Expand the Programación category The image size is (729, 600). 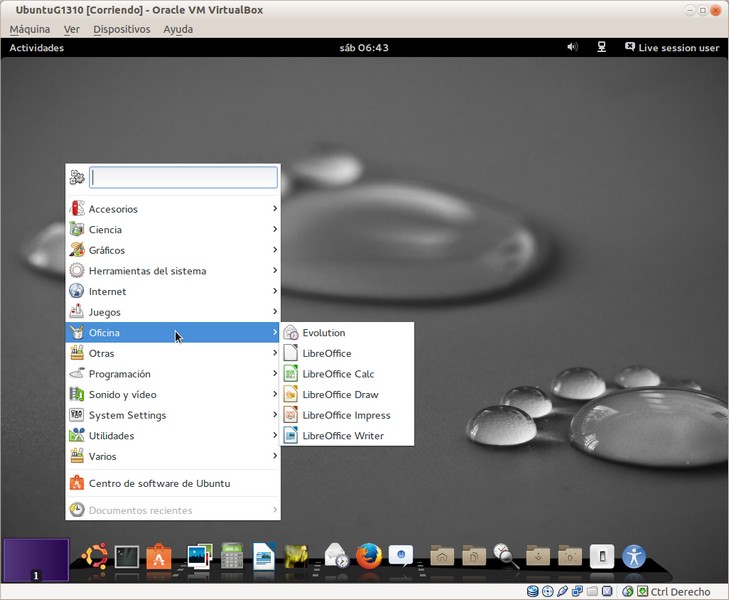pos(173,374)
